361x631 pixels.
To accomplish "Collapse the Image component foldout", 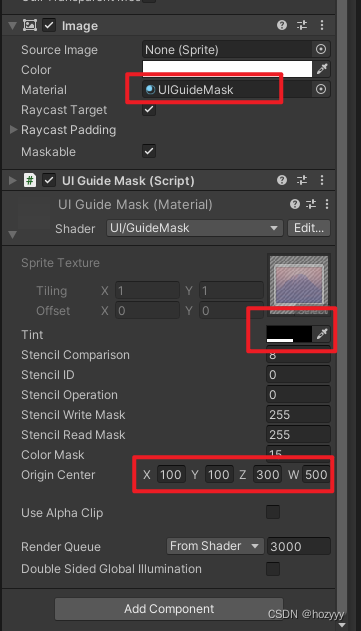I will point(12,26).
